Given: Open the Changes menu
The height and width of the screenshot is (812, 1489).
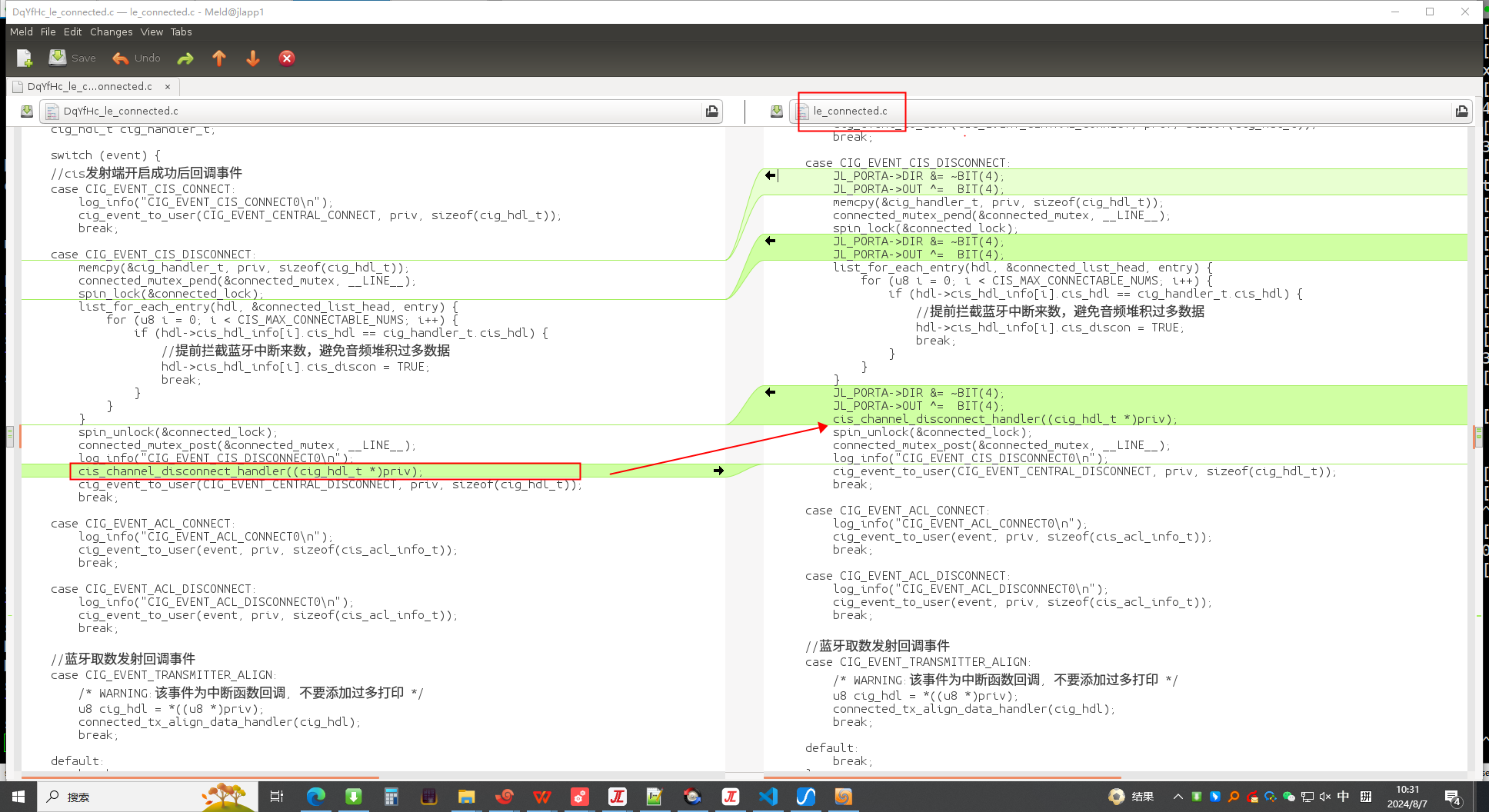Looking at the screenshot, I should point(112,32).
